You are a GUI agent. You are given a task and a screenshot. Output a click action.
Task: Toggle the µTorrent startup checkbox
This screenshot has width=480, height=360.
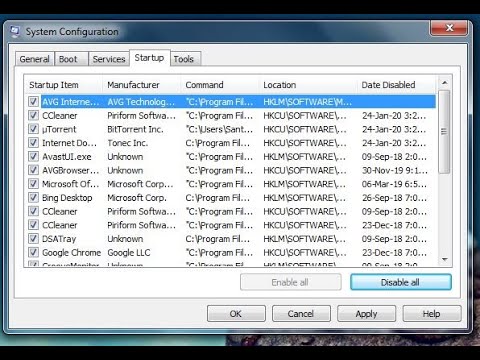pyautogui.click(x=33, y=129)
